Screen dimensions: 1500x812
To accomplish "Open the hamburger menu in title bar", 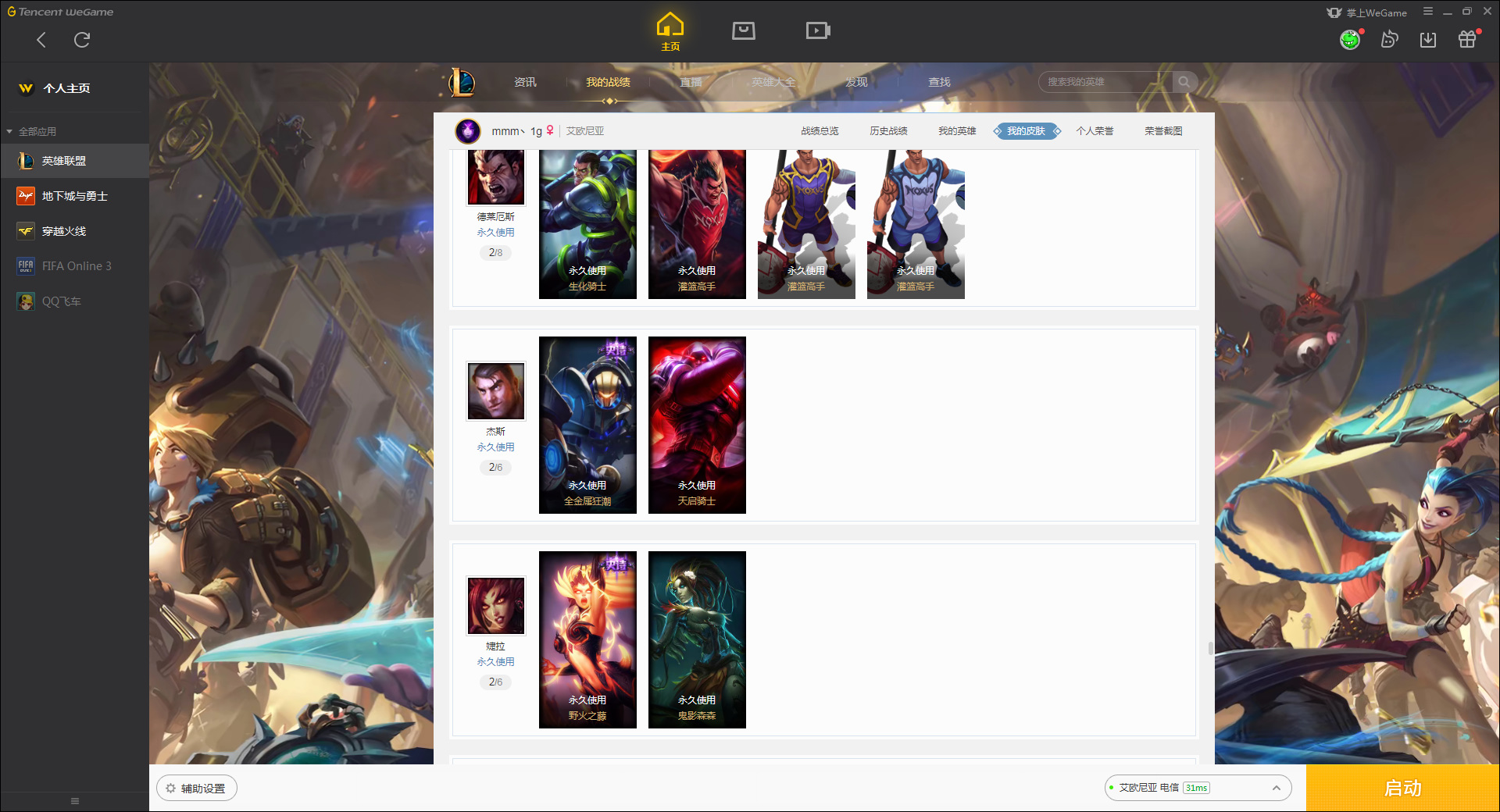I will pos(1428,12).
